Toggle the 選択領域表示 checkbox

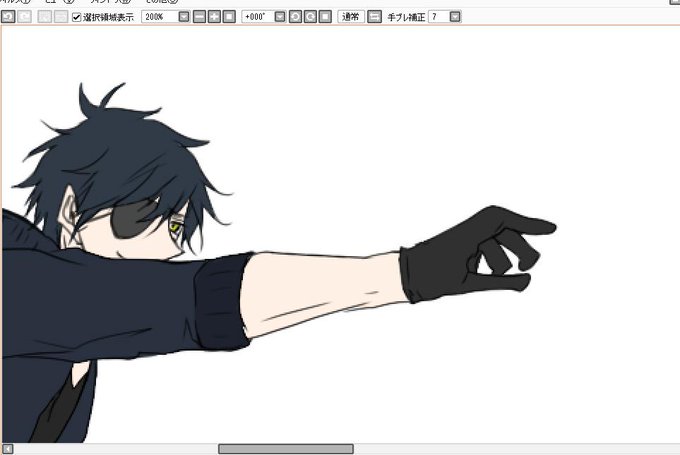tap(77, 17)
